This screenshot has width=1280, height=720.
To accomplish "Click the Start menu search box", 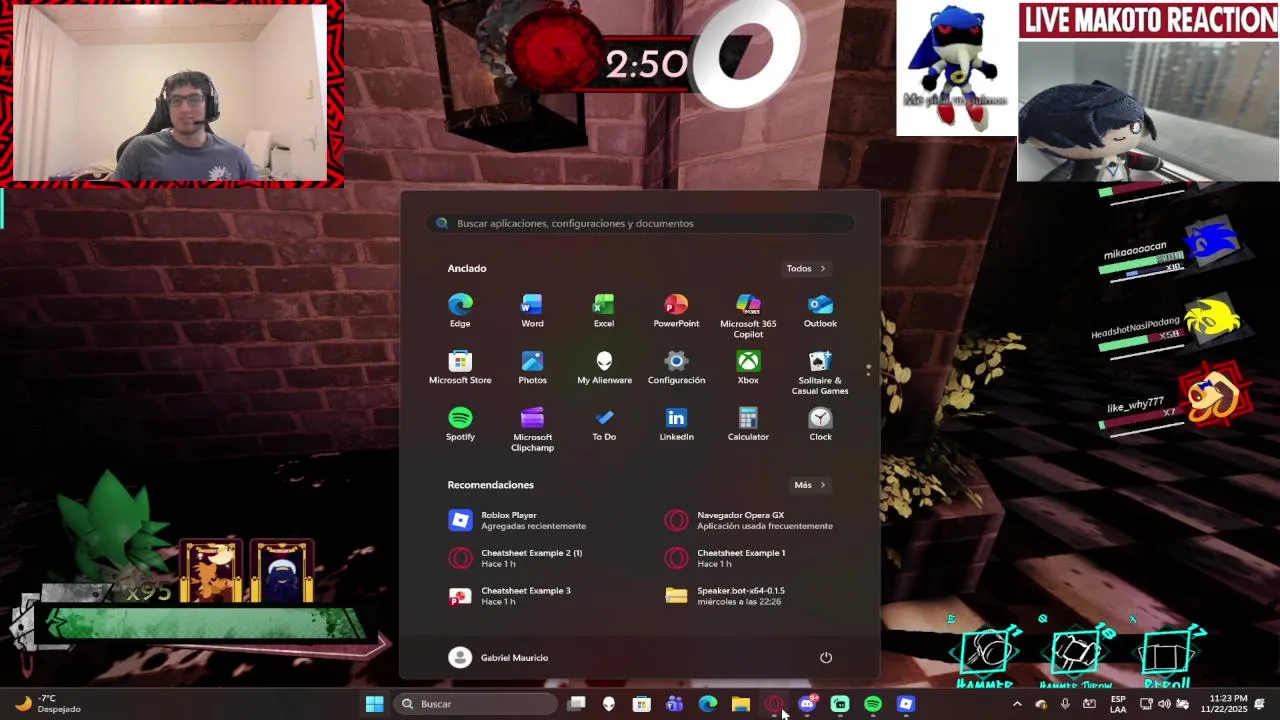I will click(640, 223).
